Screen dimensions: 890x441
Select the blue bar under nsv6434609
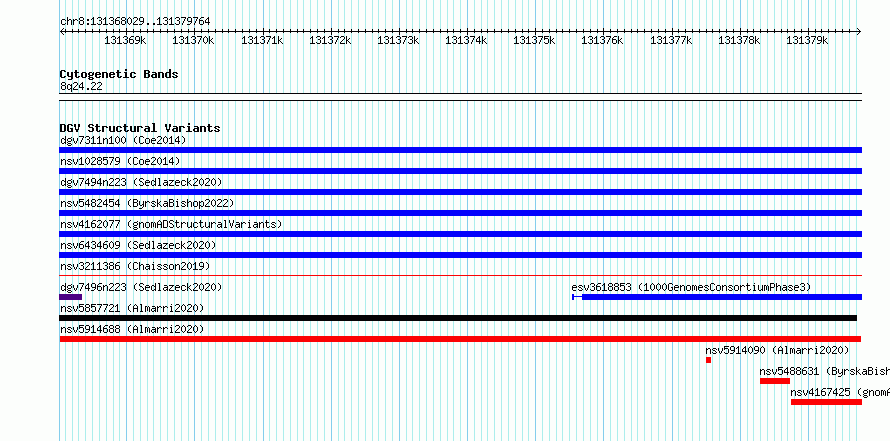tap(460, 255)
